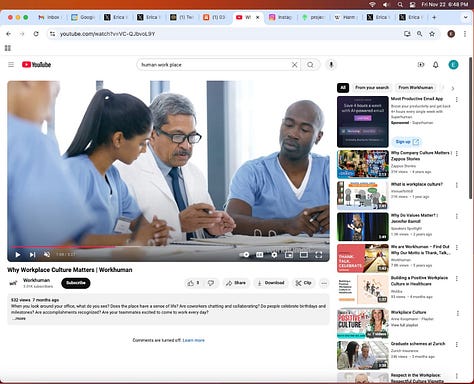Open options for Why Company Culture Matters video

[x=457, y=153]
